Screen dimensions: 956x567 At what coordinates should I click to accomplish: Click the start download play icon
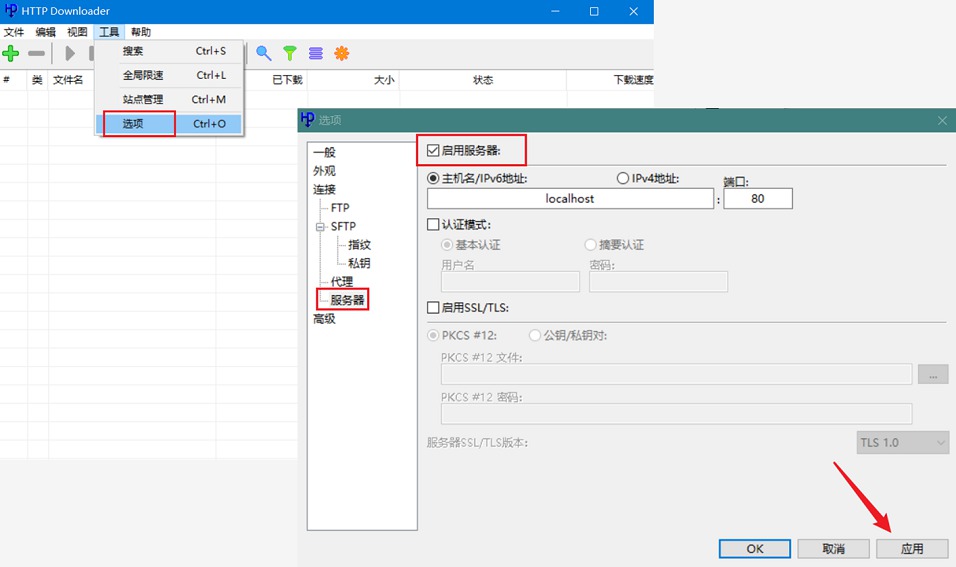click(x=70, y=54)
